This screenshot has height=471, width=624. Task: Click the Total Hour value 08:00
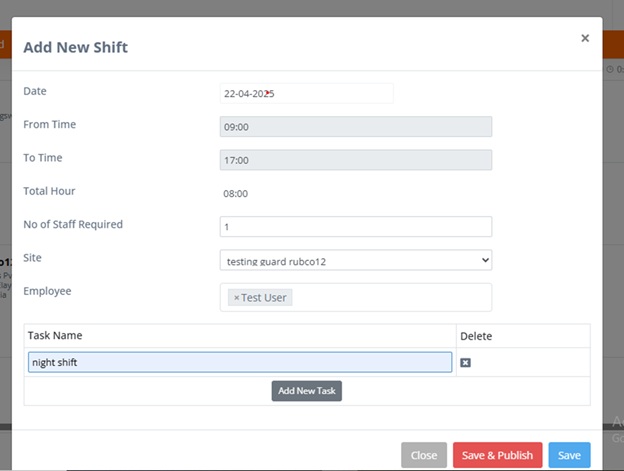point(236,194)
